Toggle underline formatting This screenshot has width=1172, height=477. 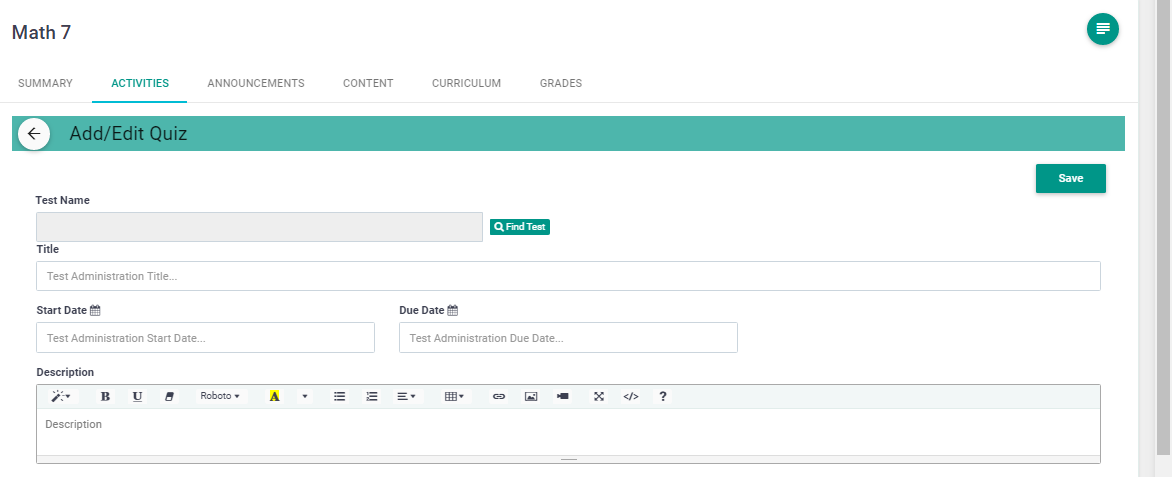138,396
